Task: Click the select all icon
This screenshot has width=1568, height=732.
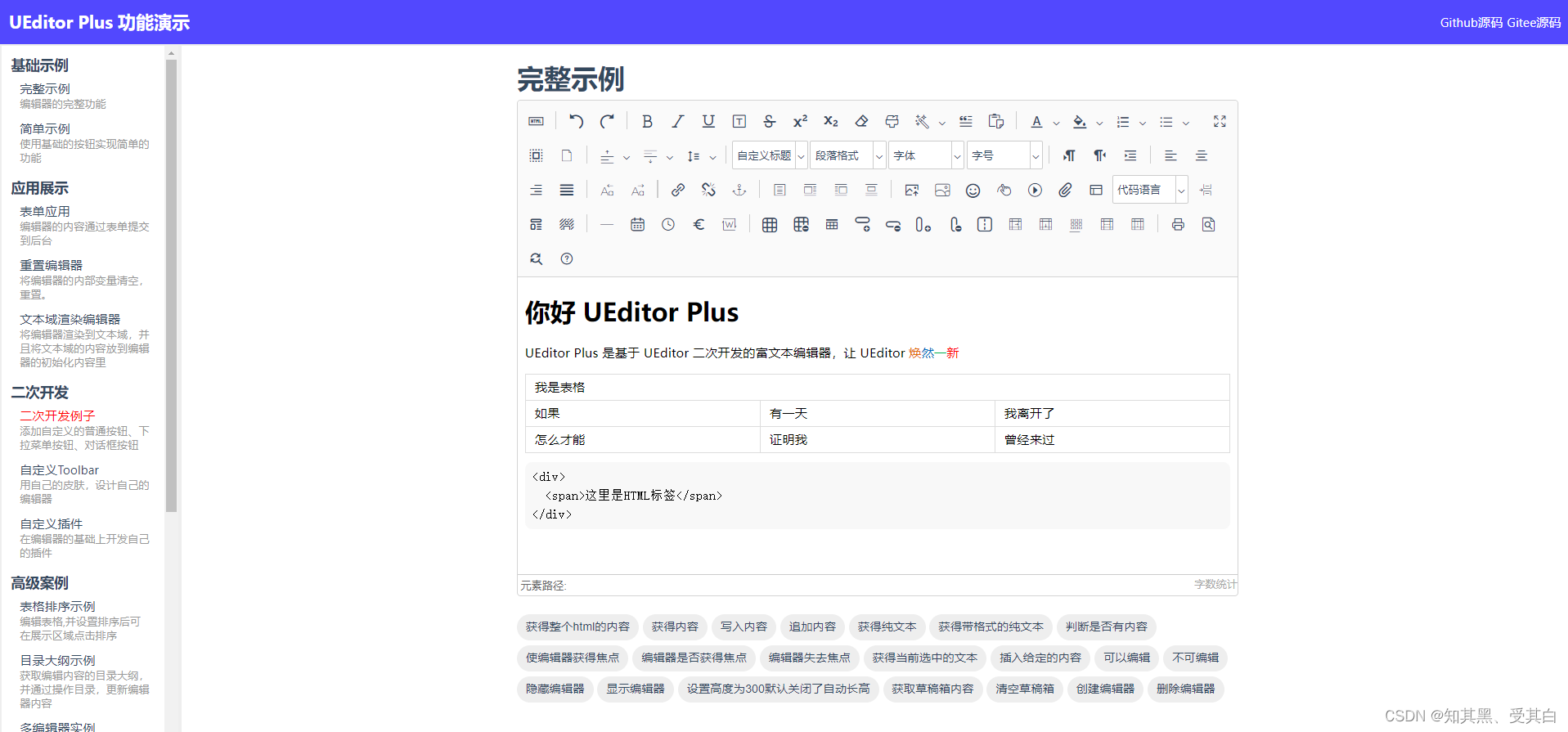Action: click(x=536, y=155)
